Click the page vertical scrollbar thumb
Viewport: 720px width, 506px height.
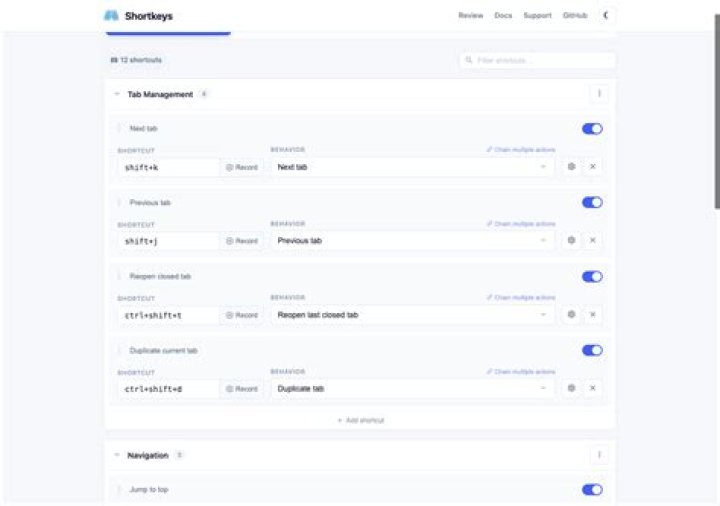(x=717, y=112)
